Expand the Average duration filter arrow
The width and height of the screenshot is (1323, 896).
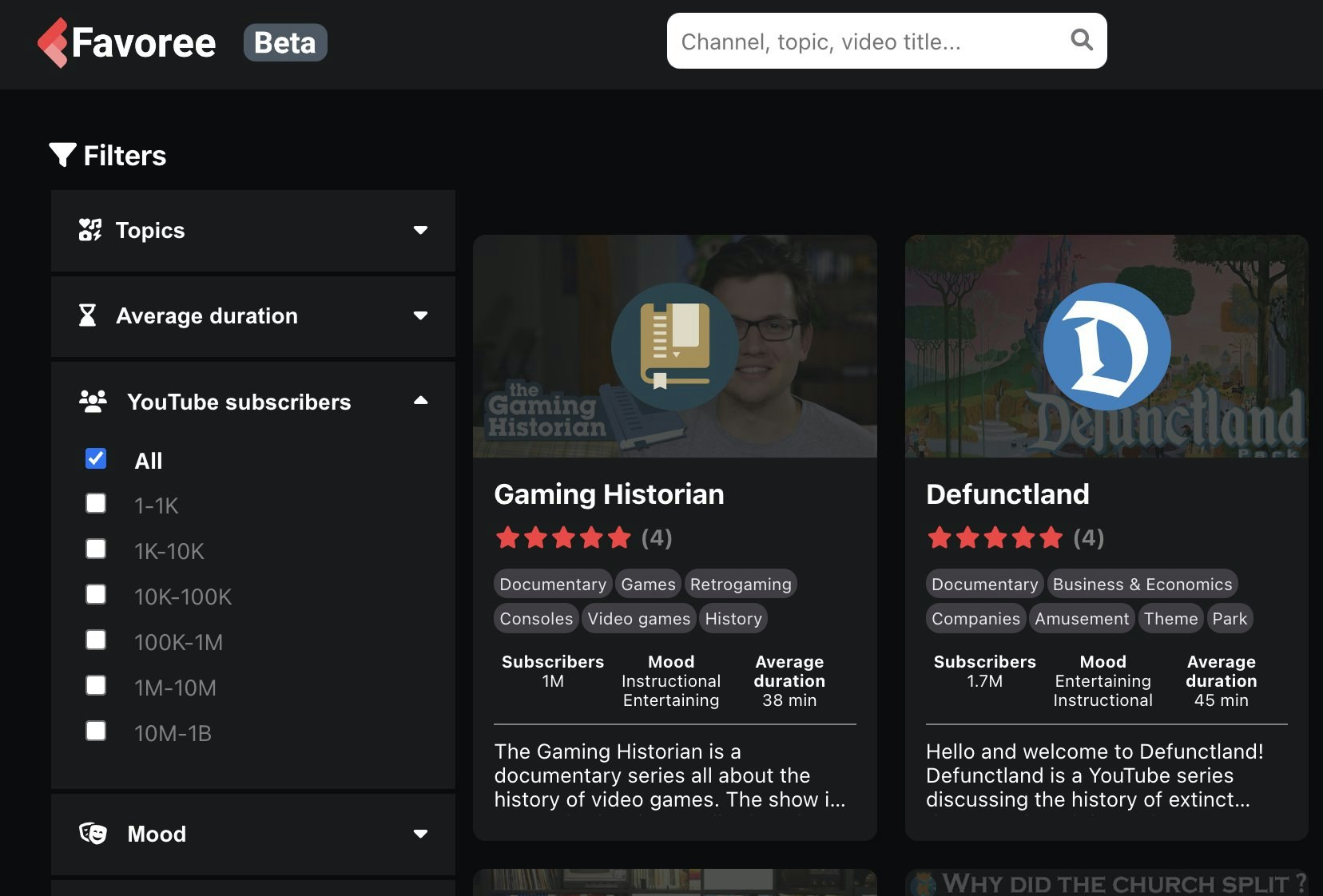coord(420,315)
